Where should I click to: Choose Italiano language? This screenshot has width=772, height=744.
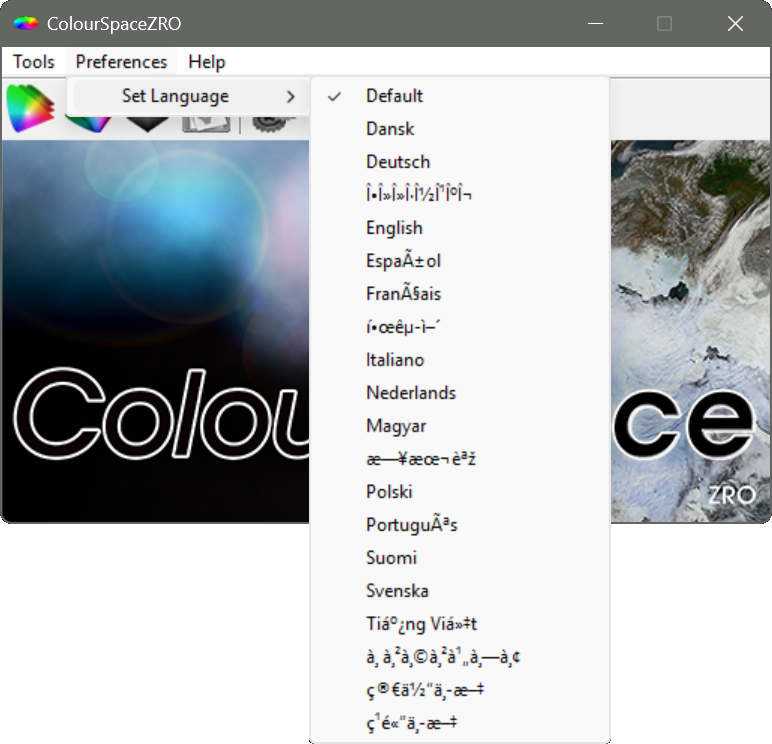tap(460, 360)
